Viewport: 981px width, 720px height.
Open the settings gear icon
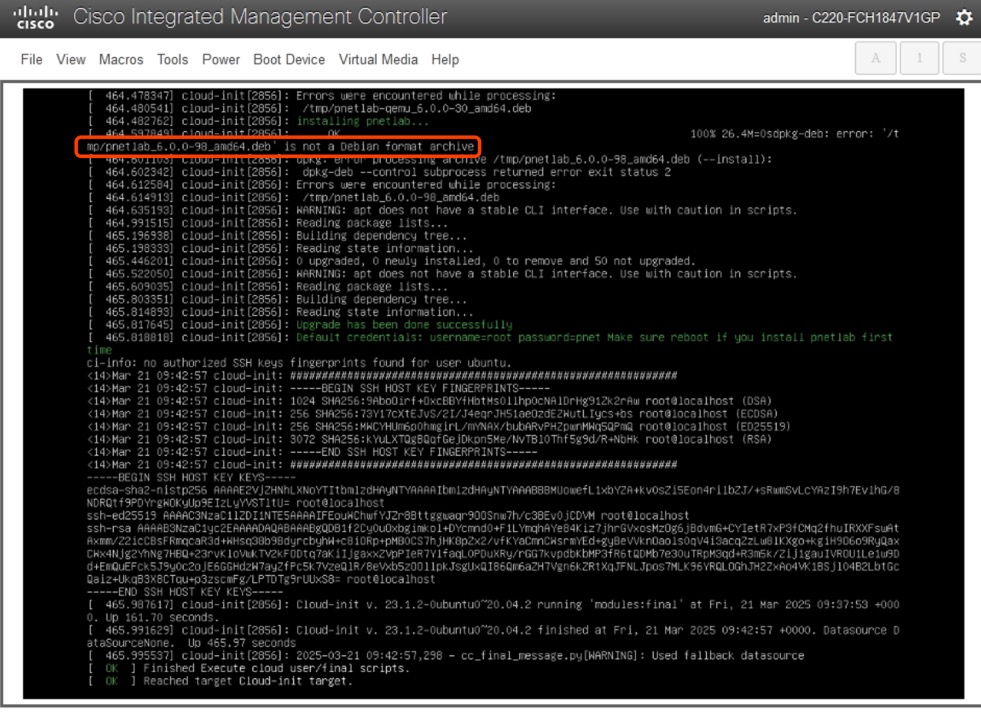tap(963, 18)
